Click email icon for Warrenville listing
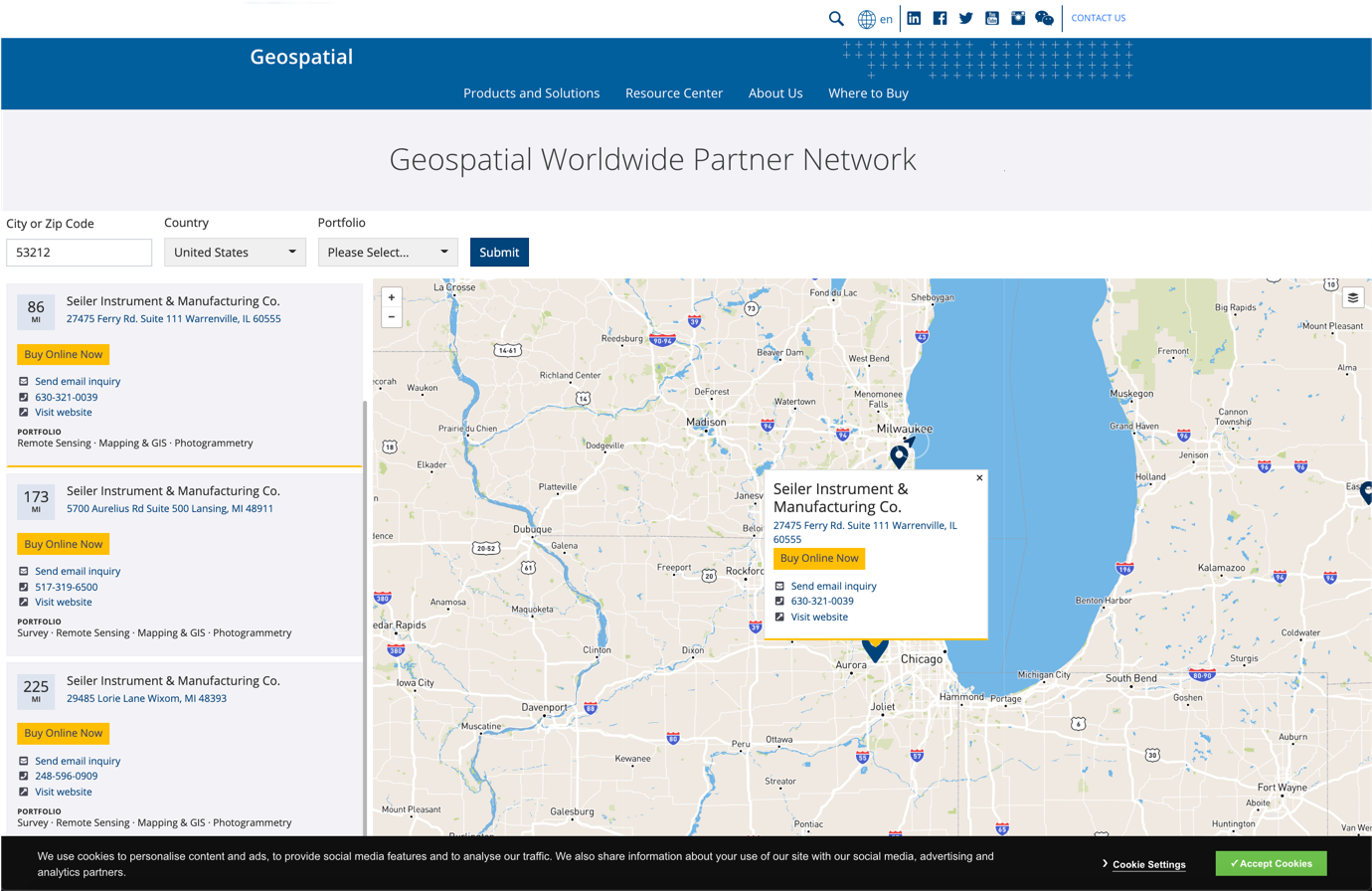 (23, 381)
